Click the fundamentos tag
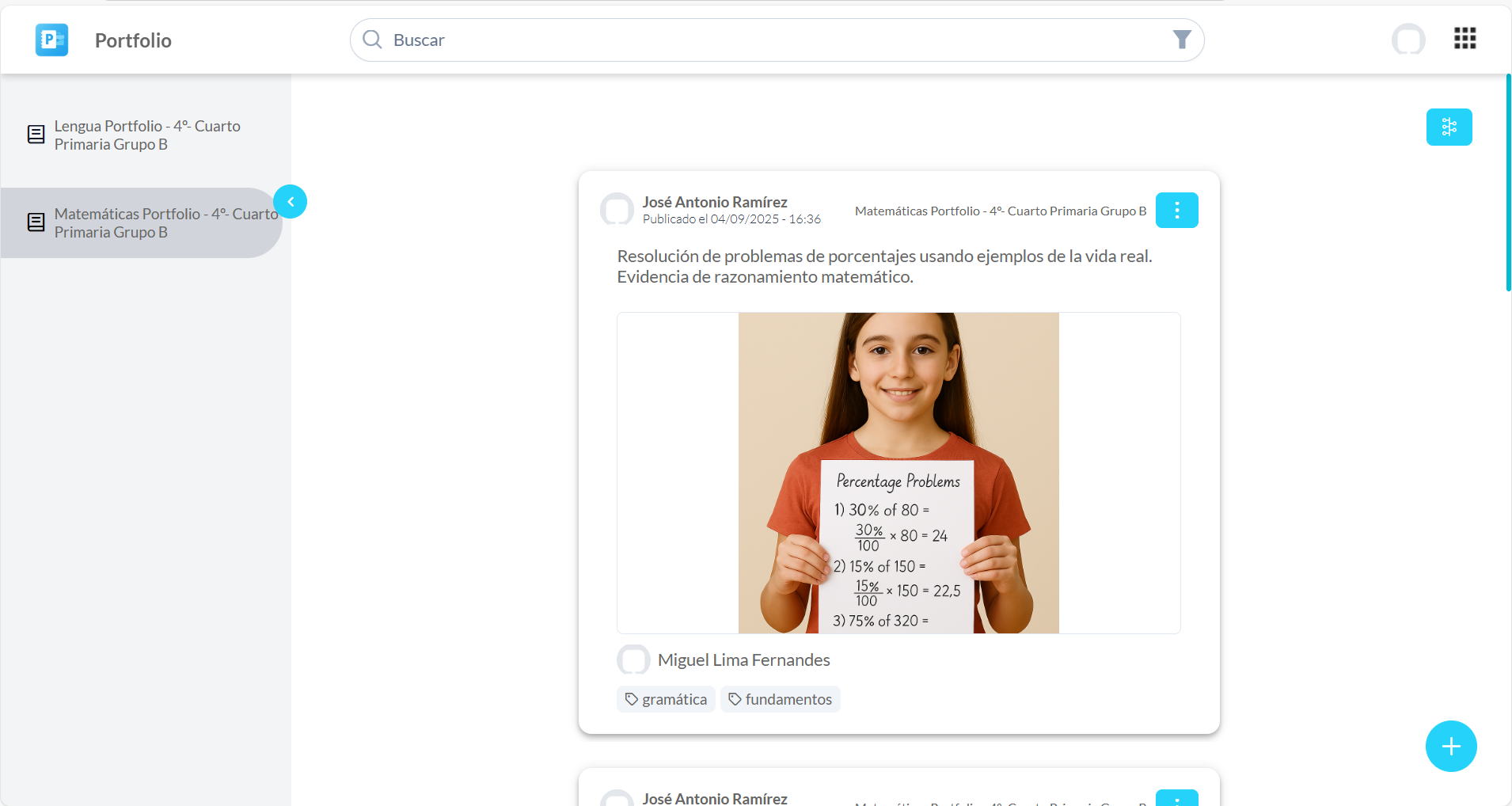Screen dimensions: 1512x806 [x=780, y=699]
